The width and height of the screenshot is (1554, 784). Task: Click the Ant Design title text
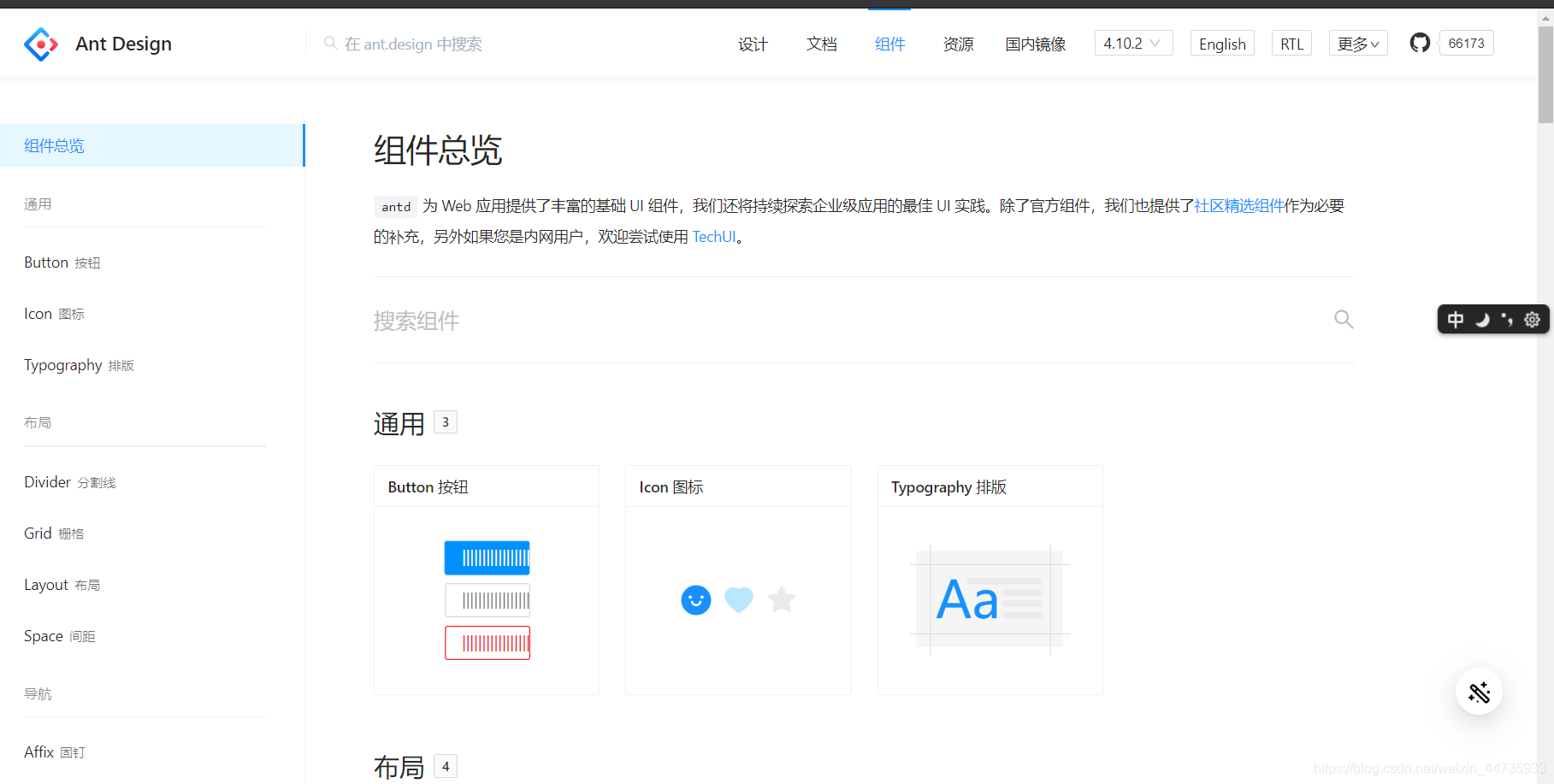tap(123, 44)
